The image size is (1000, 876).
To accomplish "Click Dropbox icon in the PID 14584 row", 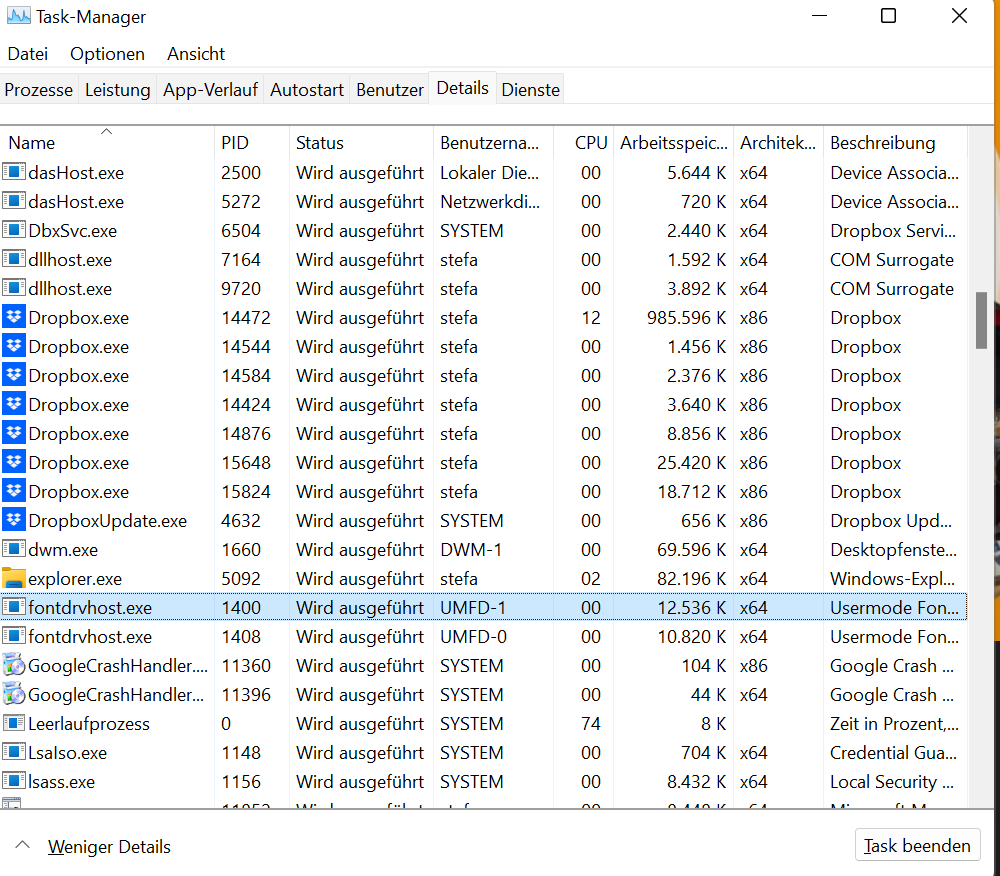I will pyautogui.click(x=13, y=375).
